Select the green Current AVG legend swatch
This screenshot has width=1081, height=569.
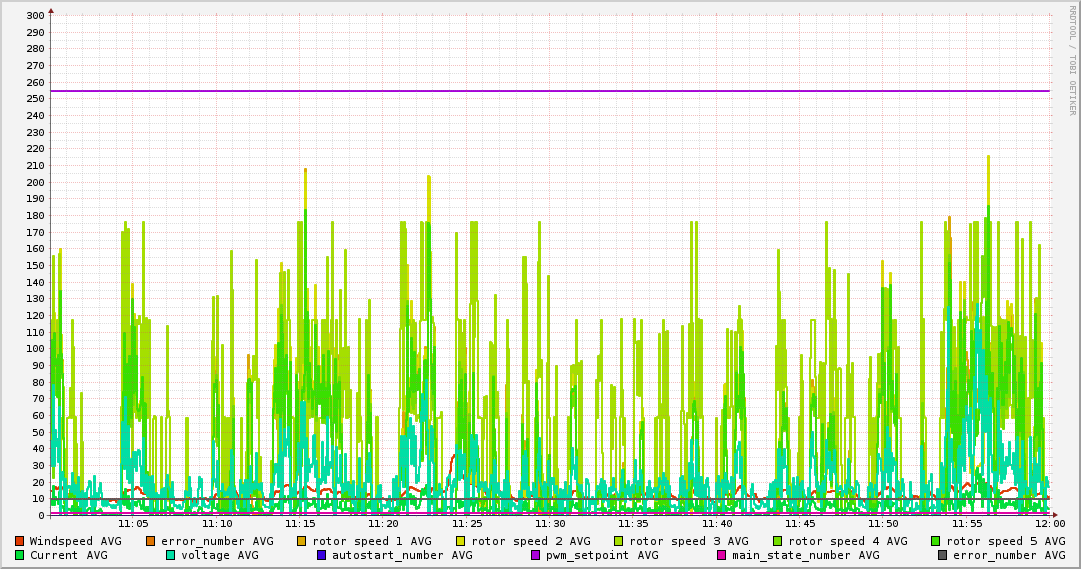(x=19, y=555)
